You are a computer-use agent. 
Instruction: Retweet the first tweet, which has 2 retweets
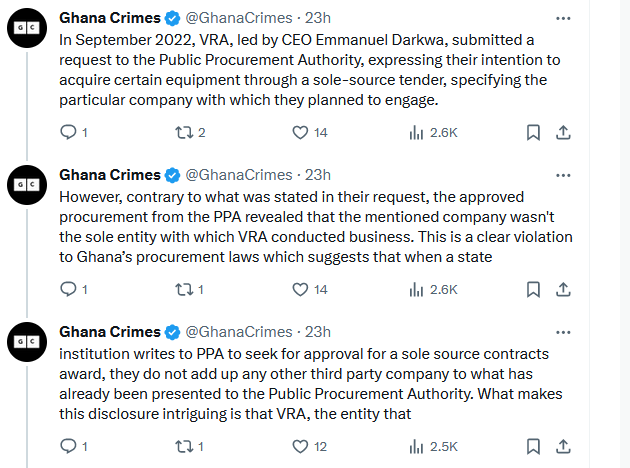[182, 132]
